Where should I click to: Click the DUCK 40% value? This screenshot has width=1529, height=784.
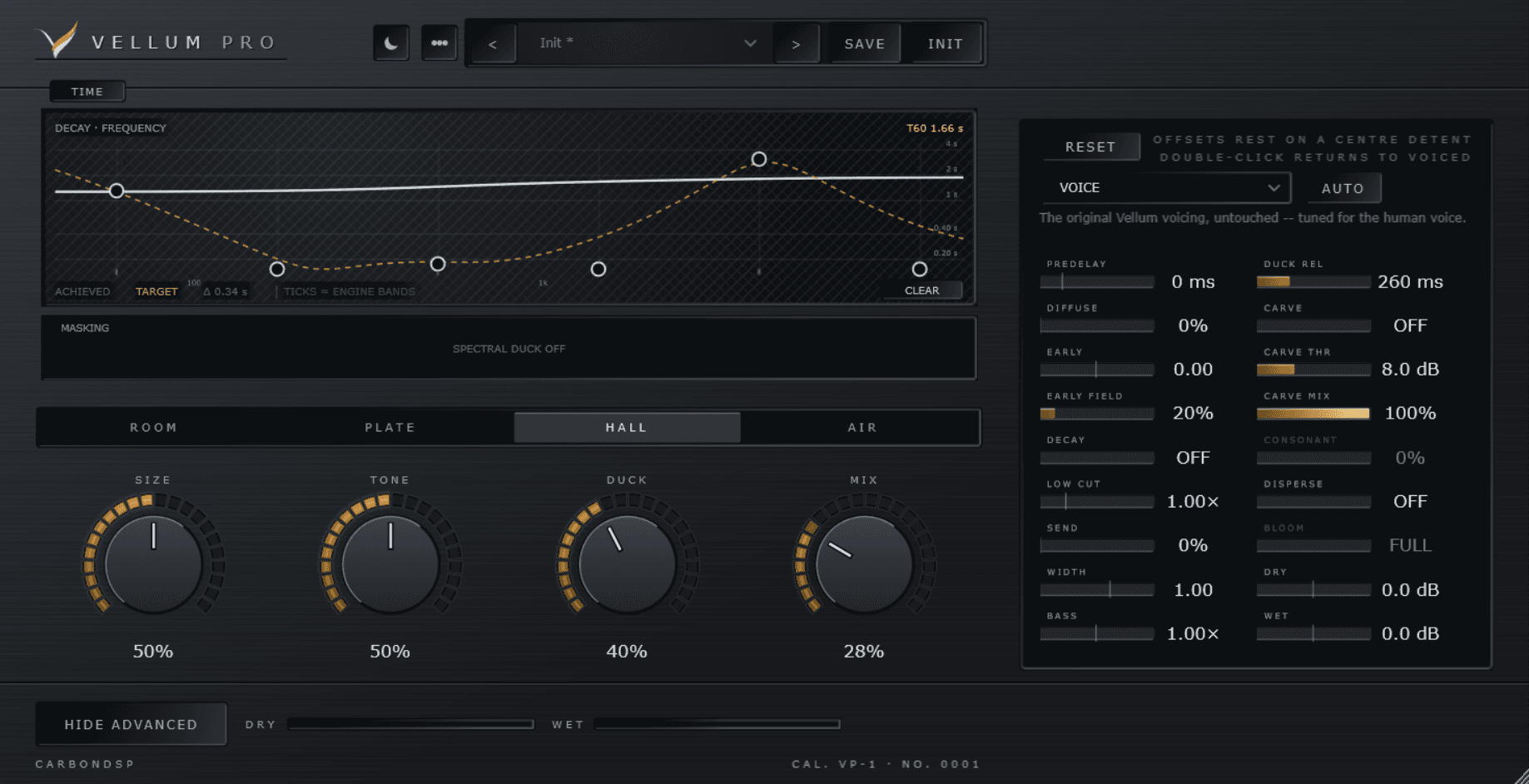click(x=627, y=652)
